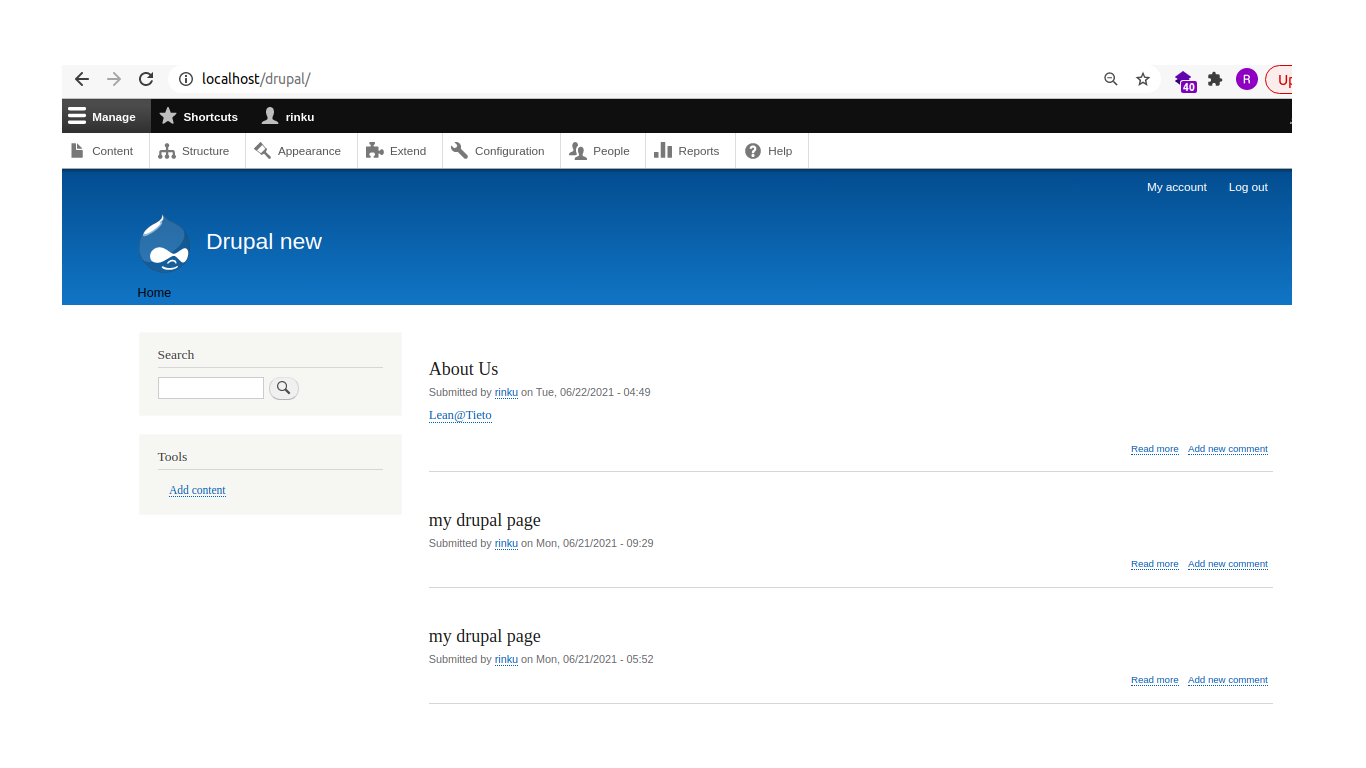Select the Home menu item

coord(154,292)
